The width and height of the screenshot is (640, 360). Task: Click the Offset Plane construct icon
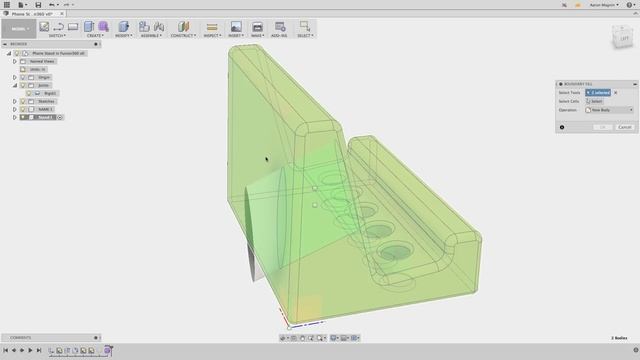tap(184, 27)
